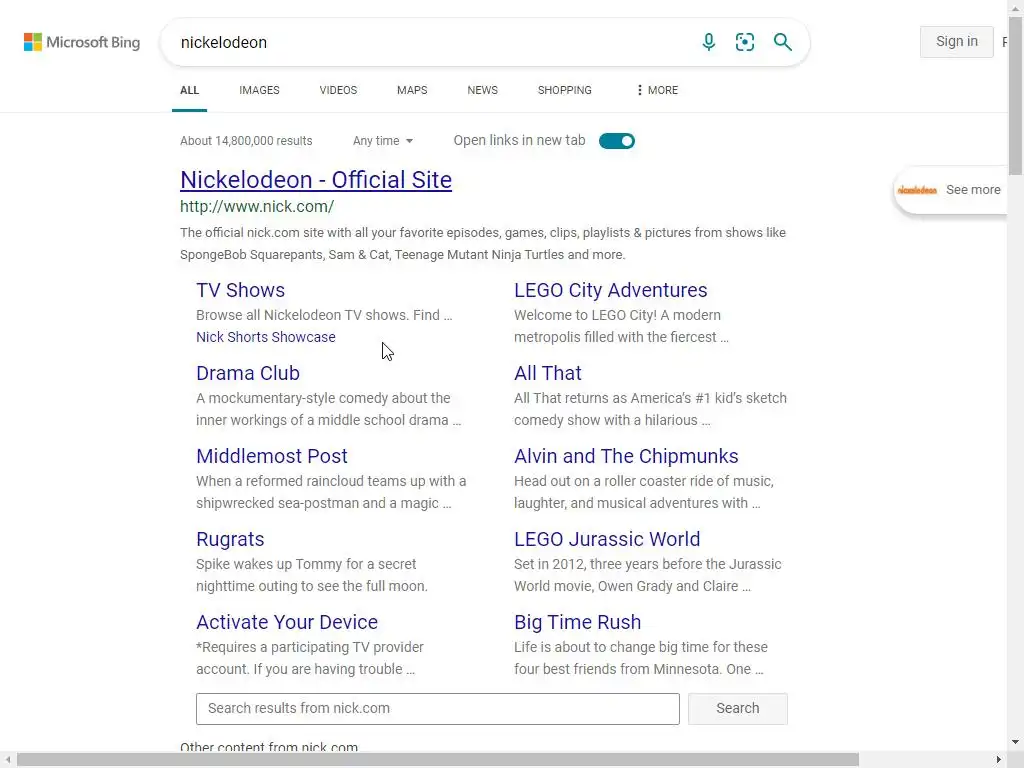Screen dimensions: 1024x768
Task: Open the three-dot MORE menu
Action: (658, 90)
